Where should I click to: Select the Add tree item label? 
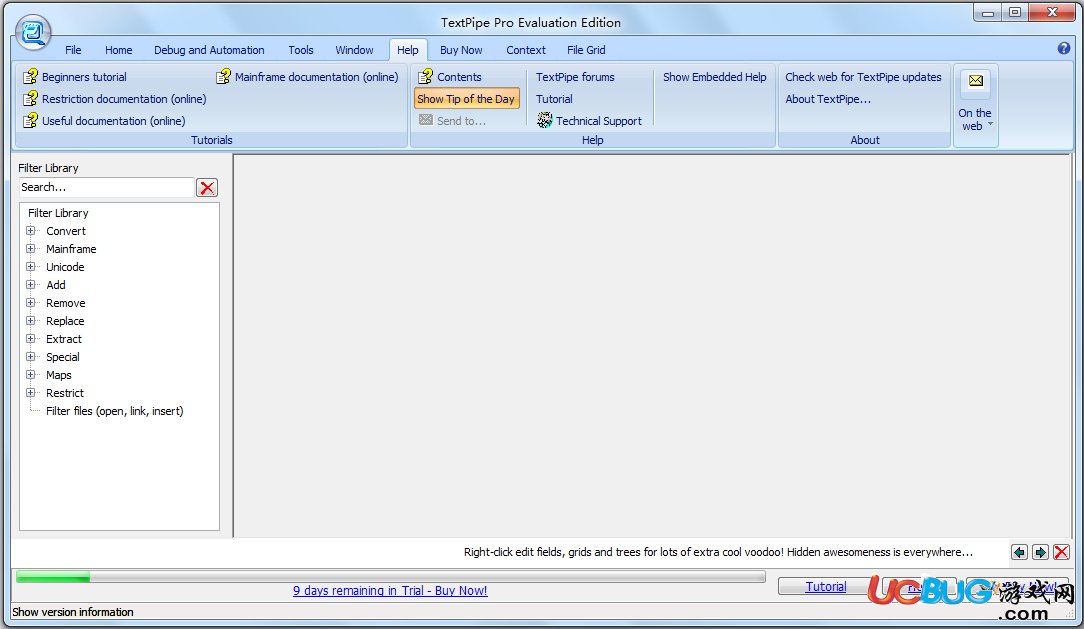click(56, 285)
